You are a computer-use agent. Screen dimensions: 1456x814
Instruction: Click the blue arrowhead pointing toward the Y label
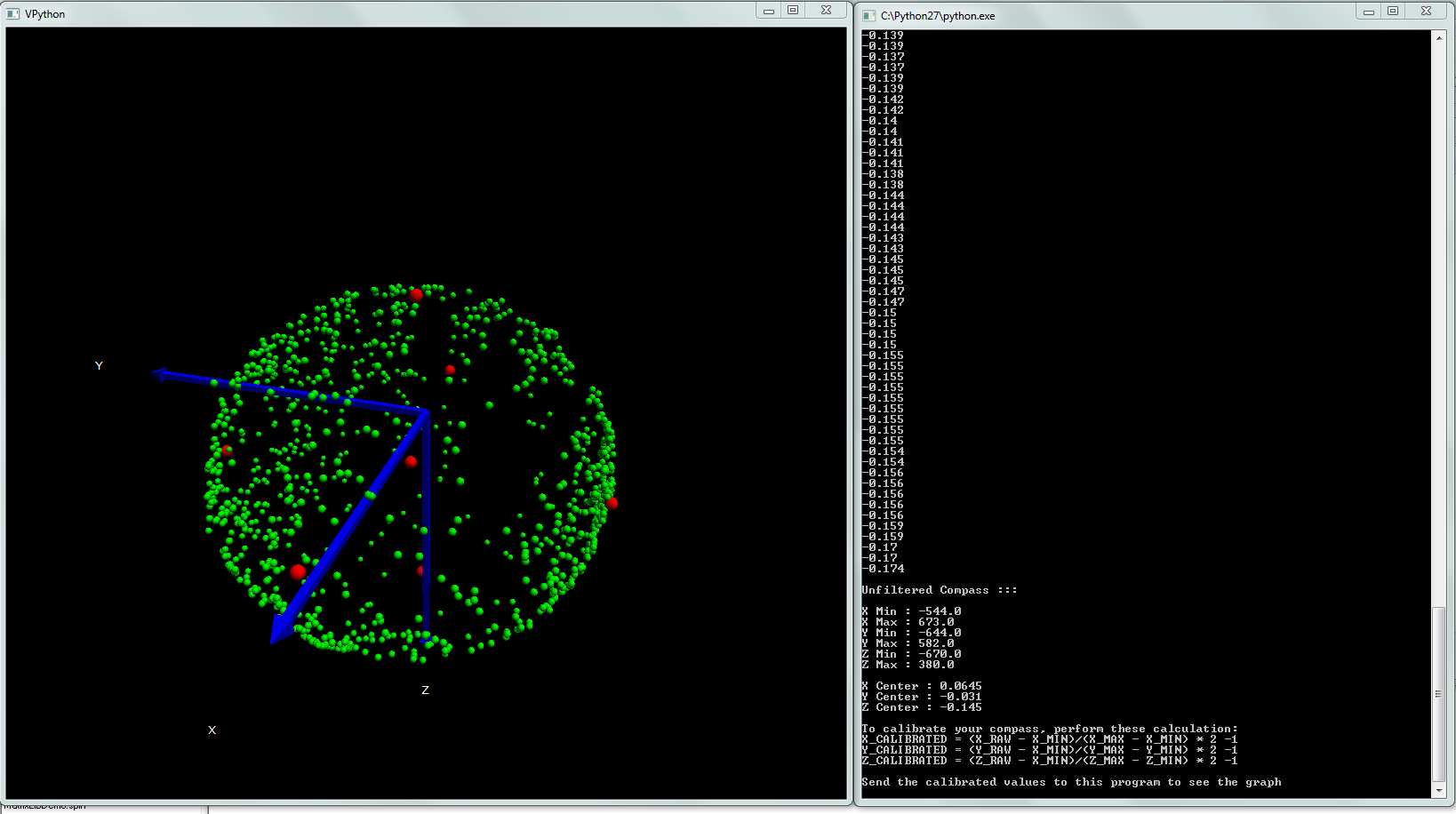pos(161,375)
